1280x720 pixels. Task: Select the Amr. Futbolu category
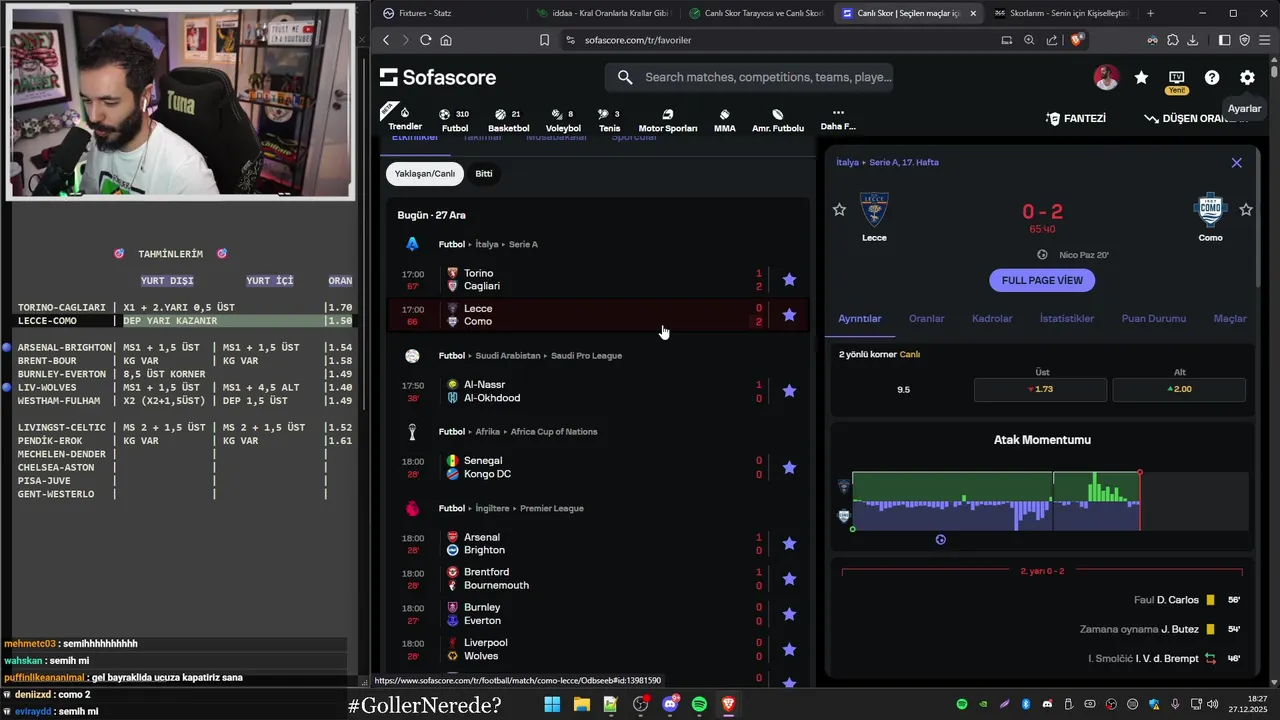pyautogui.click(x=778, y=120)
